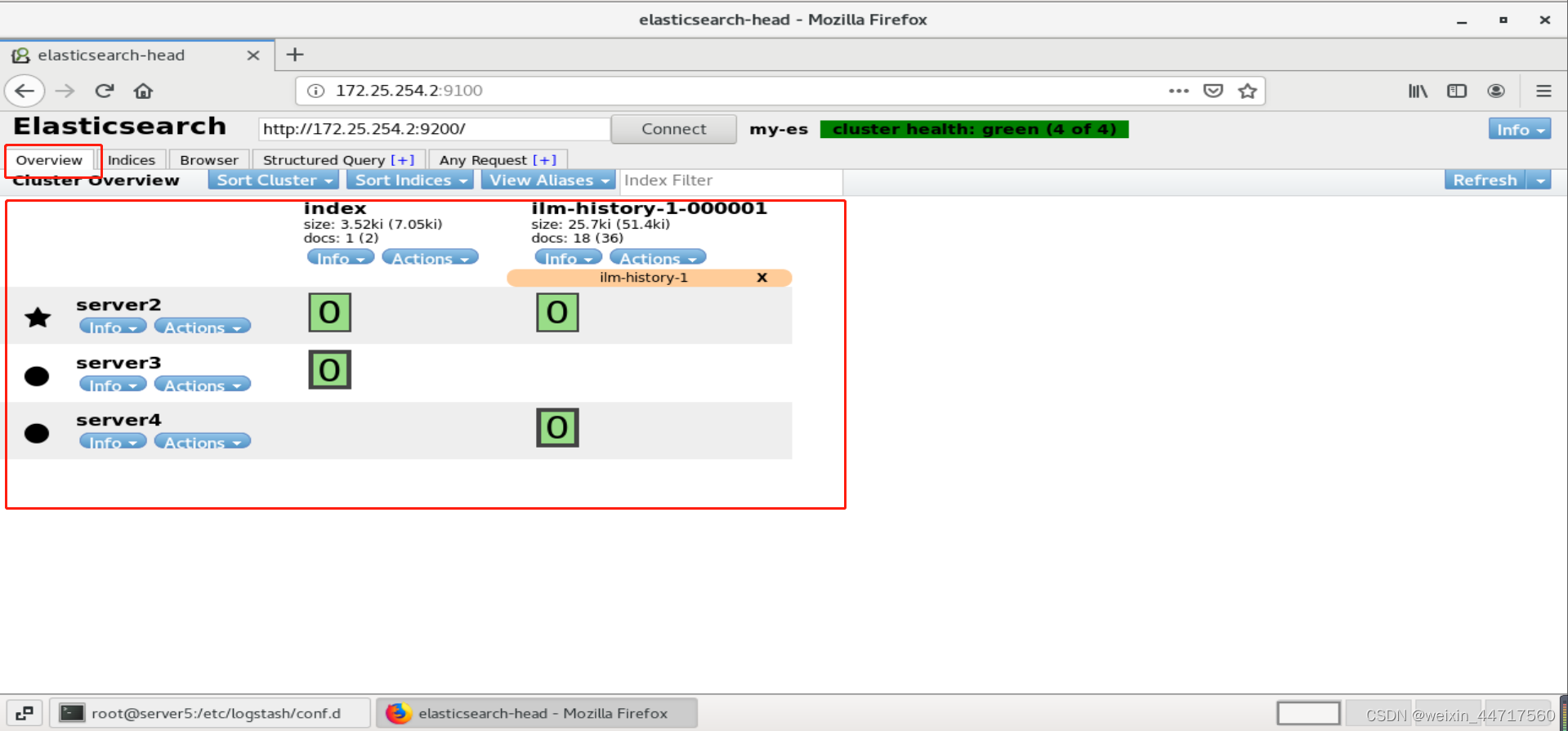Click the node circle icon for server4
Viewport: 1568px width, 731px height.
(37, 433)
